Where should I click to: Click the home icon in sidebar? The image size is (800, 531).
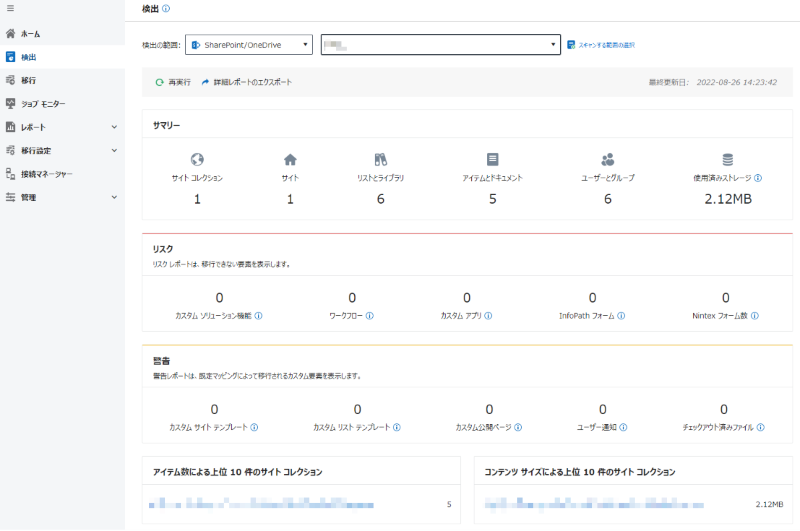[10, 34]
